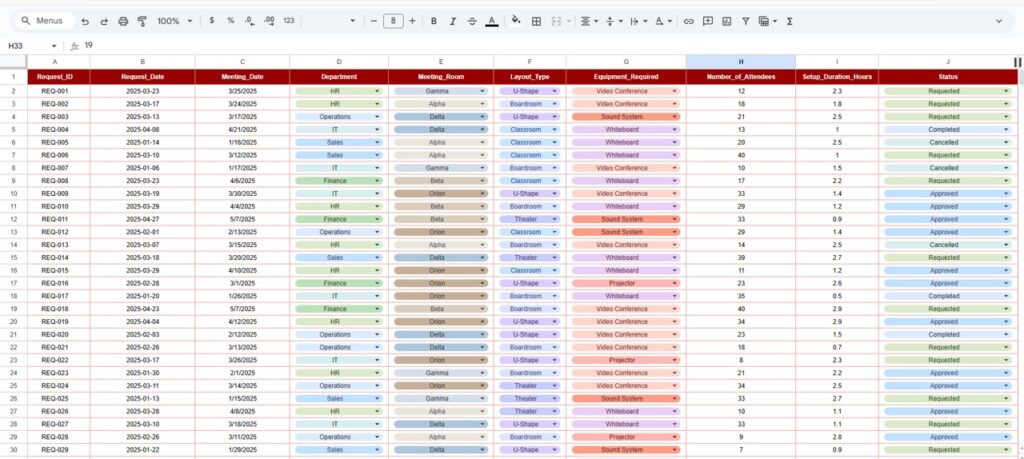Viewport: 1024px width, 459px height.
Task: Click request date 2025-04-27
Action: (x=142, y=219)
